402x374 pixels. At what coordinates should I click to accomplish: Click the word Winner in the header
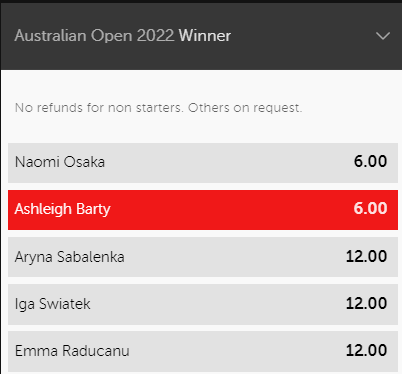(x=205, y=36)
